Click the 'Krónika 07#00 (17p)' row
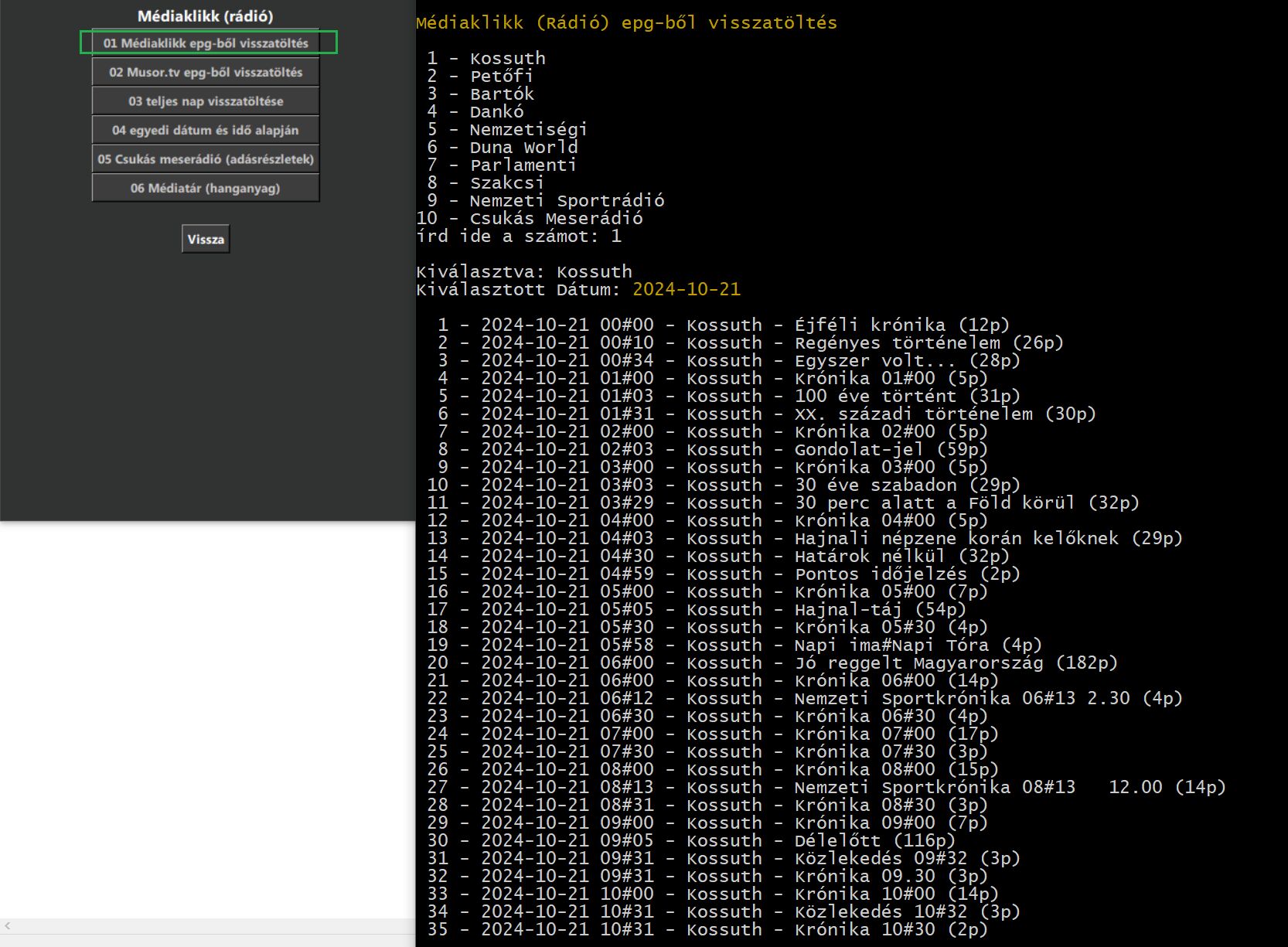Viewport: 1288px width, 947px height. click(713, 734)
